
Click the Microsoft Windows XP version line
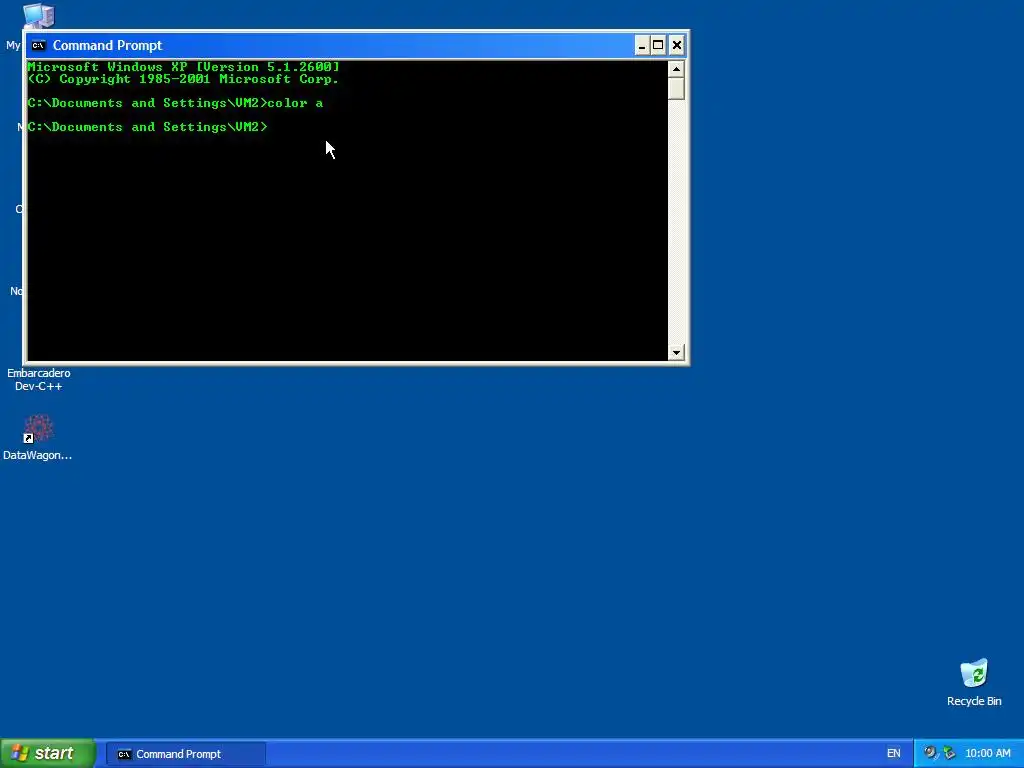pyautogui.click(x=184, y=67)
